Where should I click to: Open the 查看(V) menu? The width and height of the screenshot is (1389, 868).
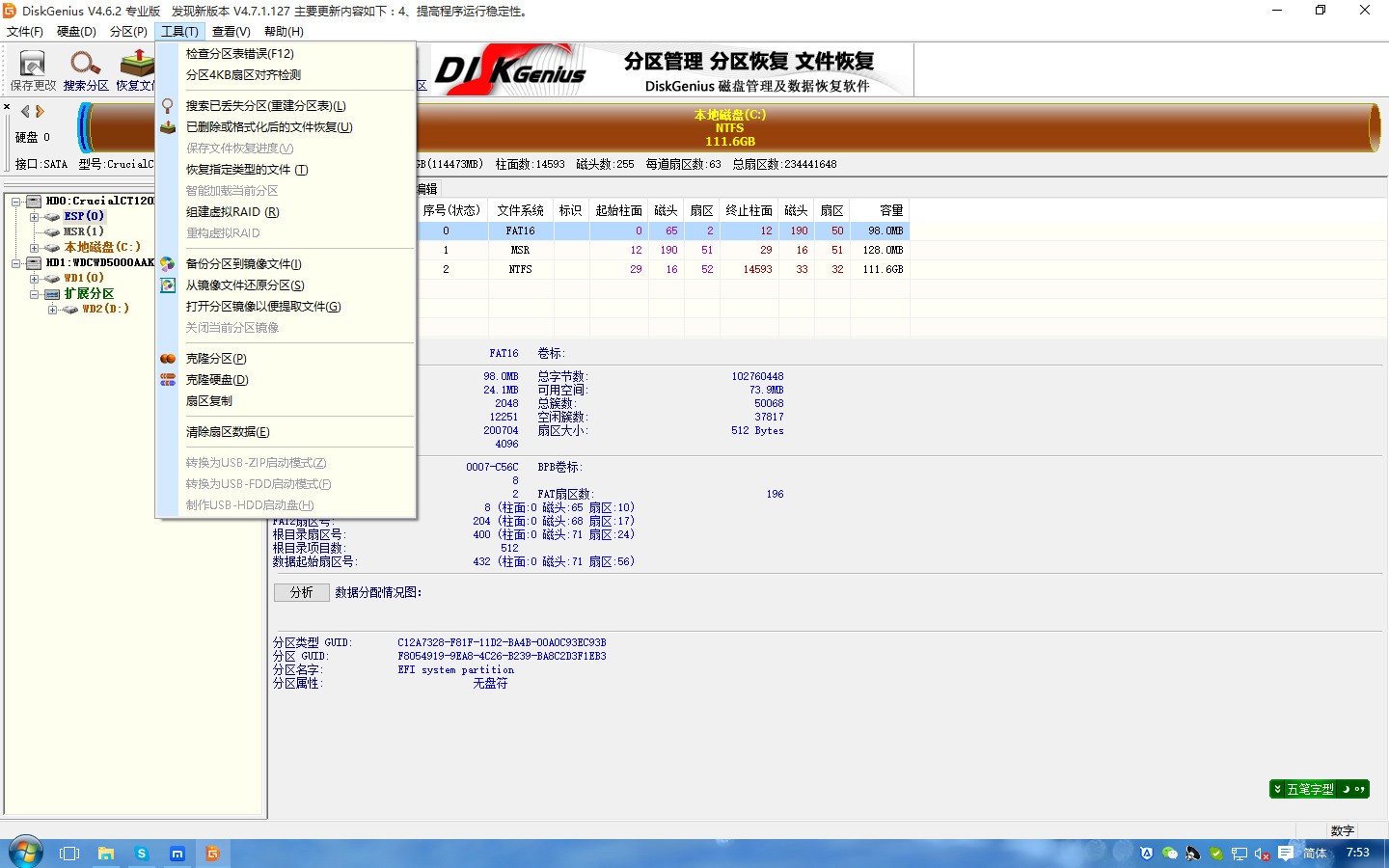point(231,31)
